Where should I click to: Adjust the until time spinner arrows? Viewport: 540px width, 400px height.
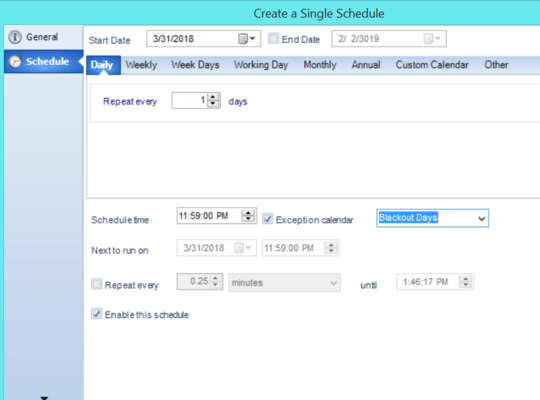tap(466, 282)
